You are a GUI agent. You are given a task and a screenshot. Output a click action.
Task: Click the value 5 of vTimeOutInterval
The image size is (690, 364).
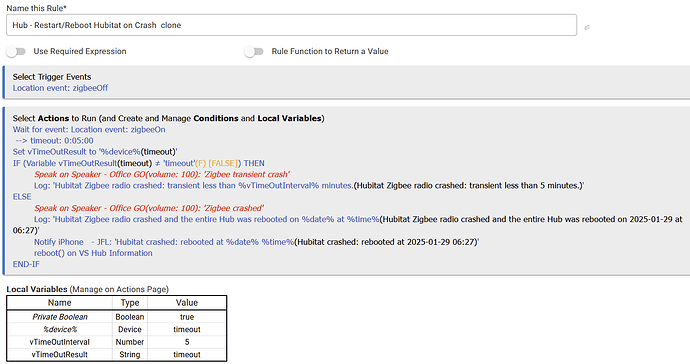coord(187,342)
